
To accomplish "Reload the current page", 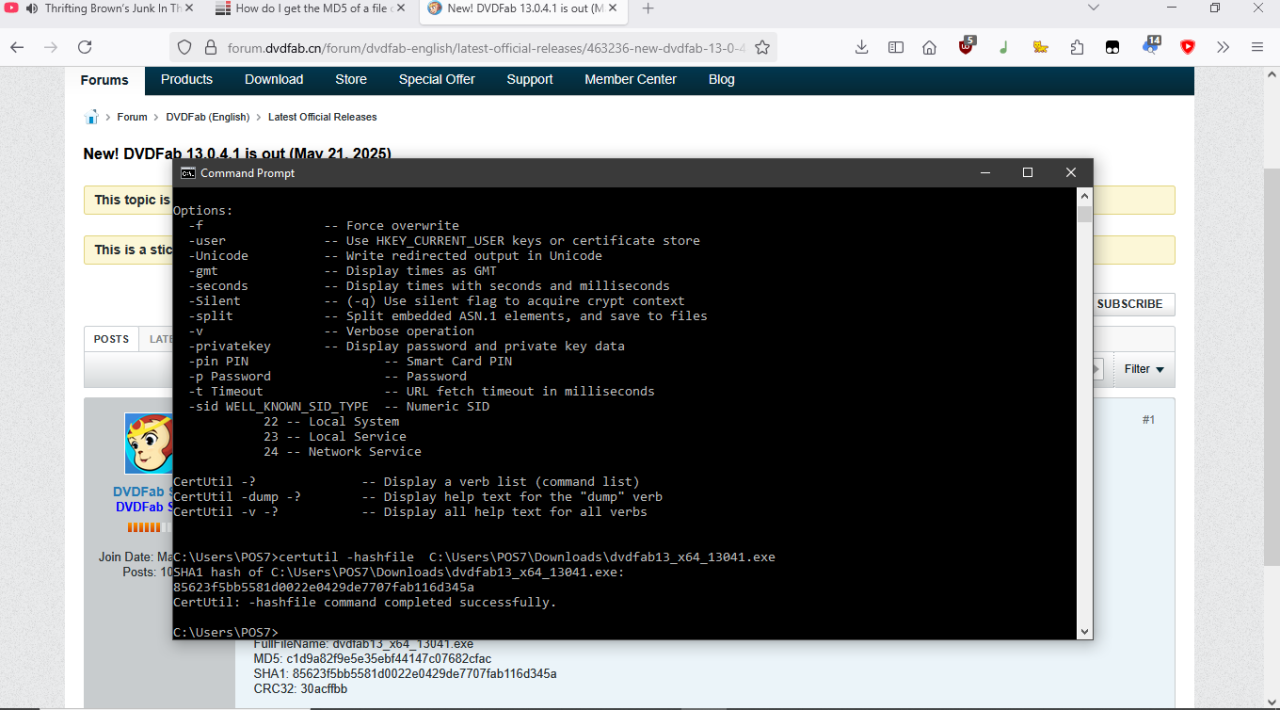I will 85,47.
